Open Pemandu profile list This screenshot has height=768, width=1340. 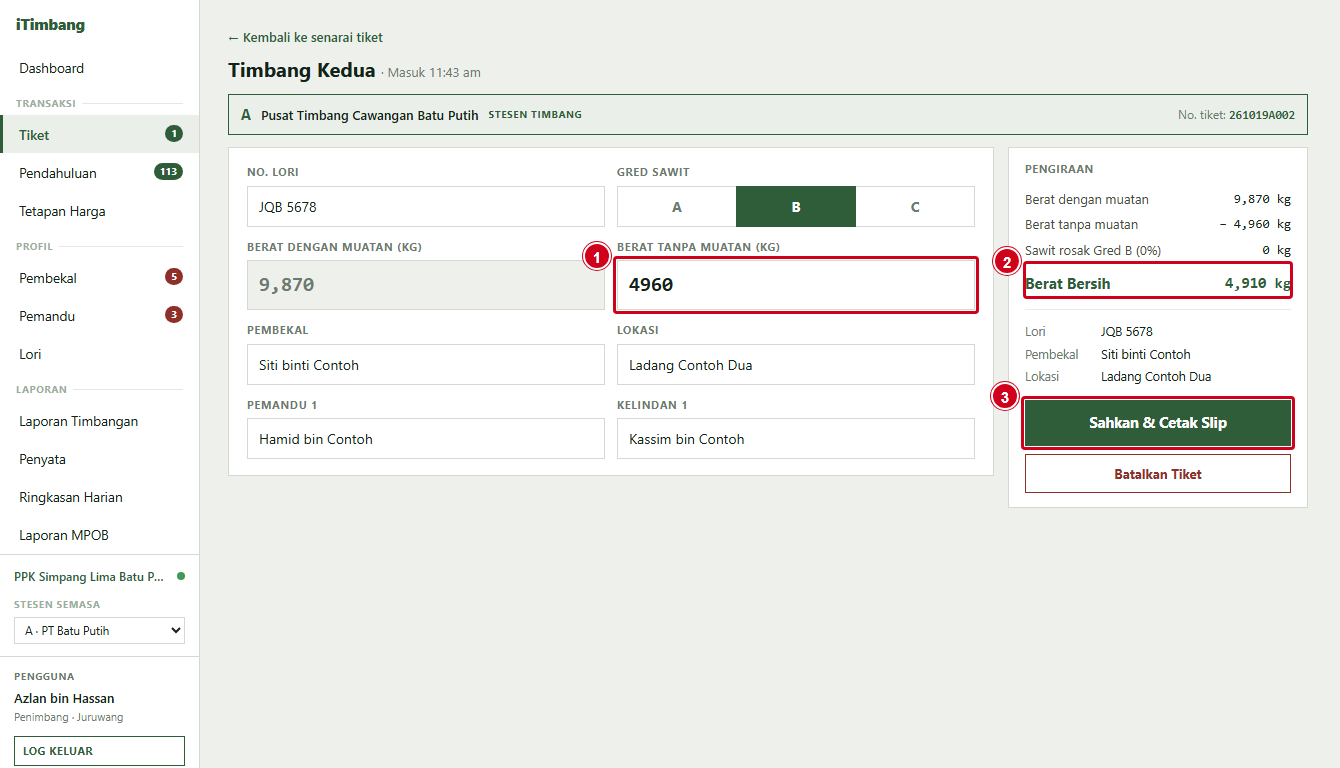99,316
